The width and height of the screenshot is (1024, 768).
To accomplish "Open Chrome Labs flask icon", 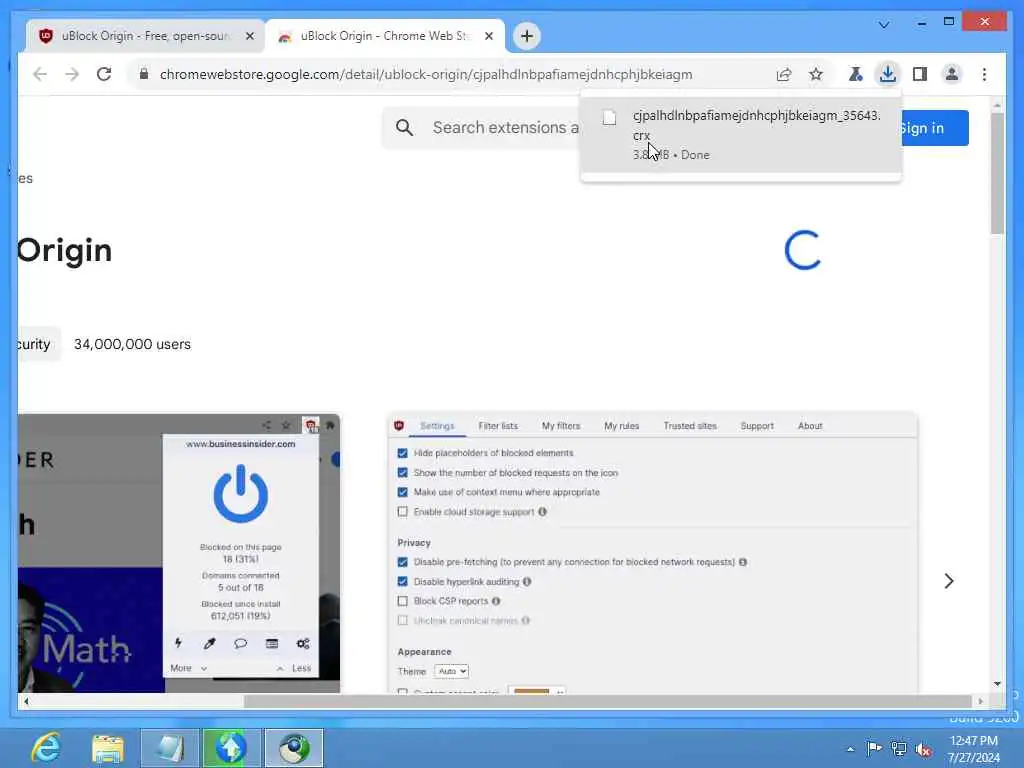I will tap(855, 74).
